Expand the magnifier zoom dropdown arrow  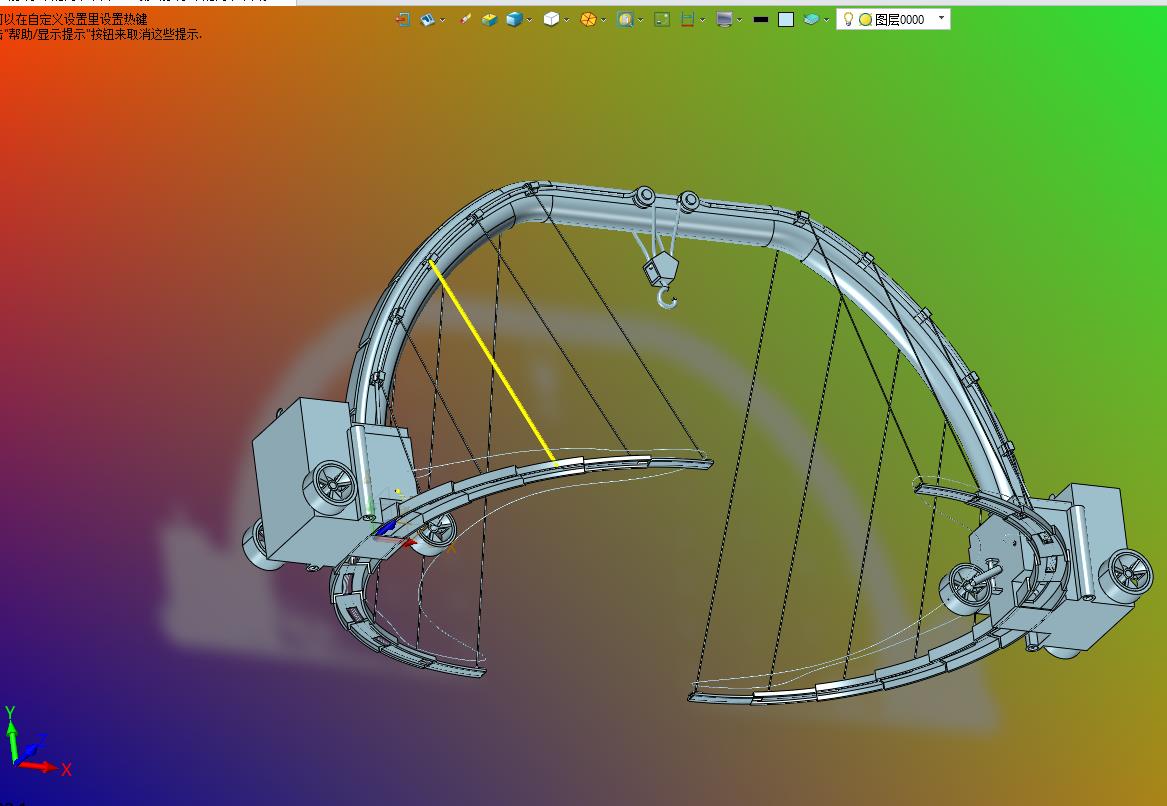(x=640, y=19)
